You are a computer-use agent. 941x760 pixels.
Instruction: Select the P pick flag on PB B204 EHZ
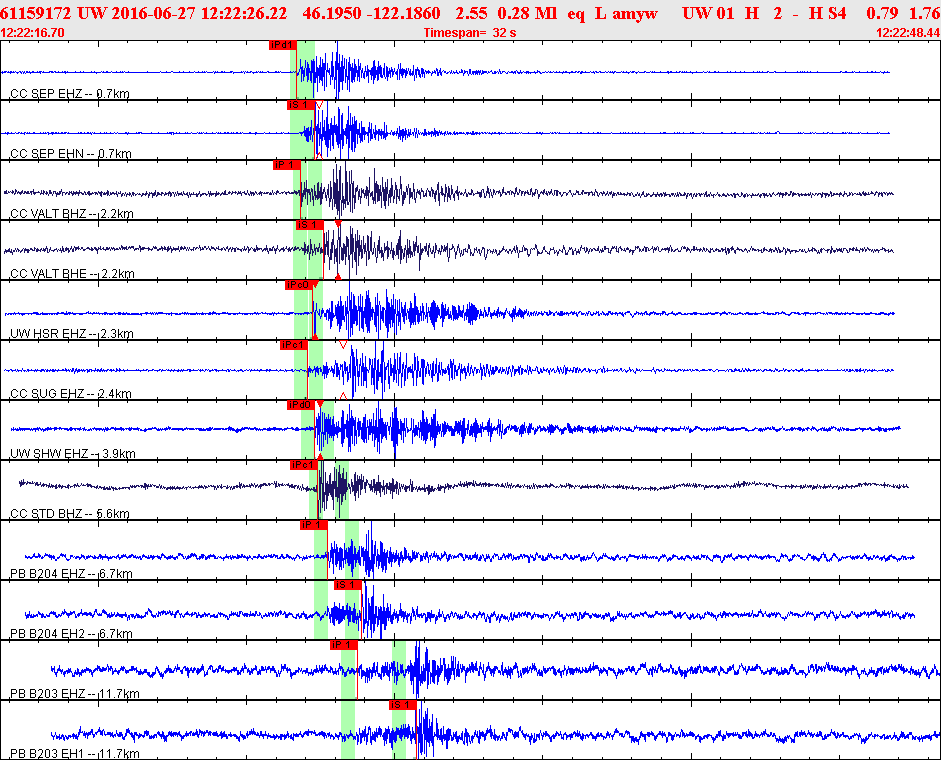pos(313,525)
